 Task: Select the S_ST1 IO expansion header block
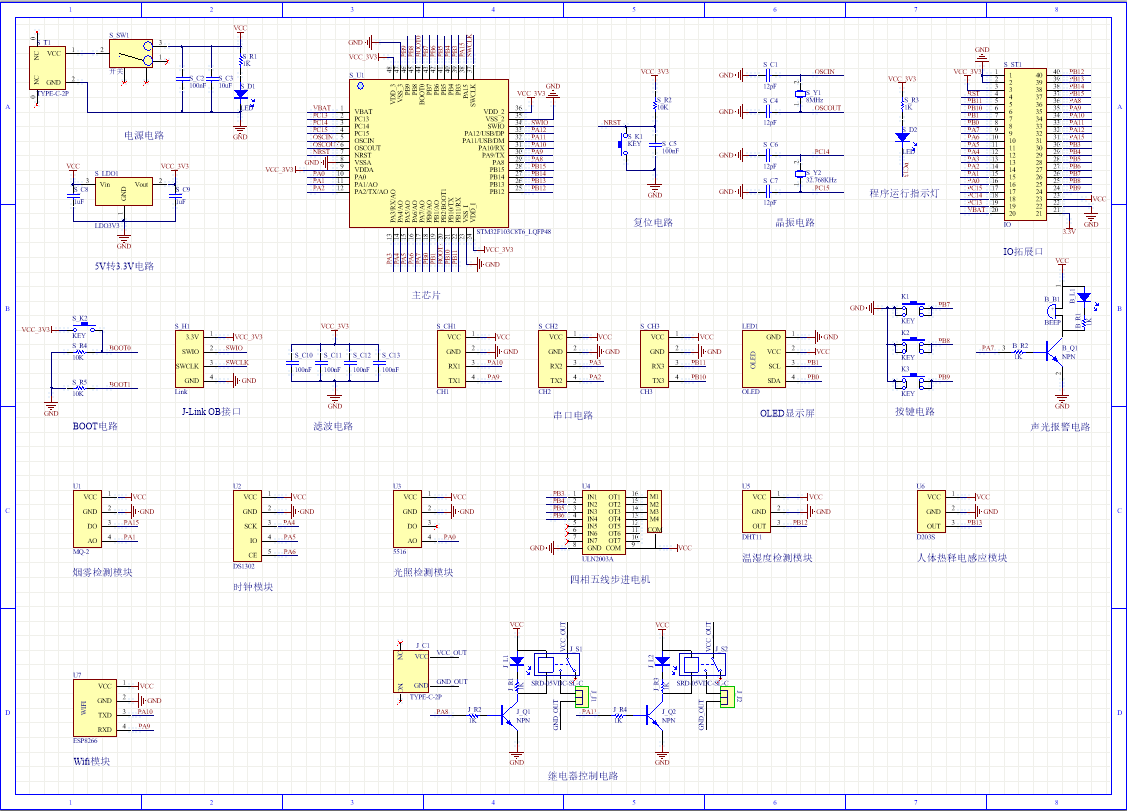[1026, 144]
